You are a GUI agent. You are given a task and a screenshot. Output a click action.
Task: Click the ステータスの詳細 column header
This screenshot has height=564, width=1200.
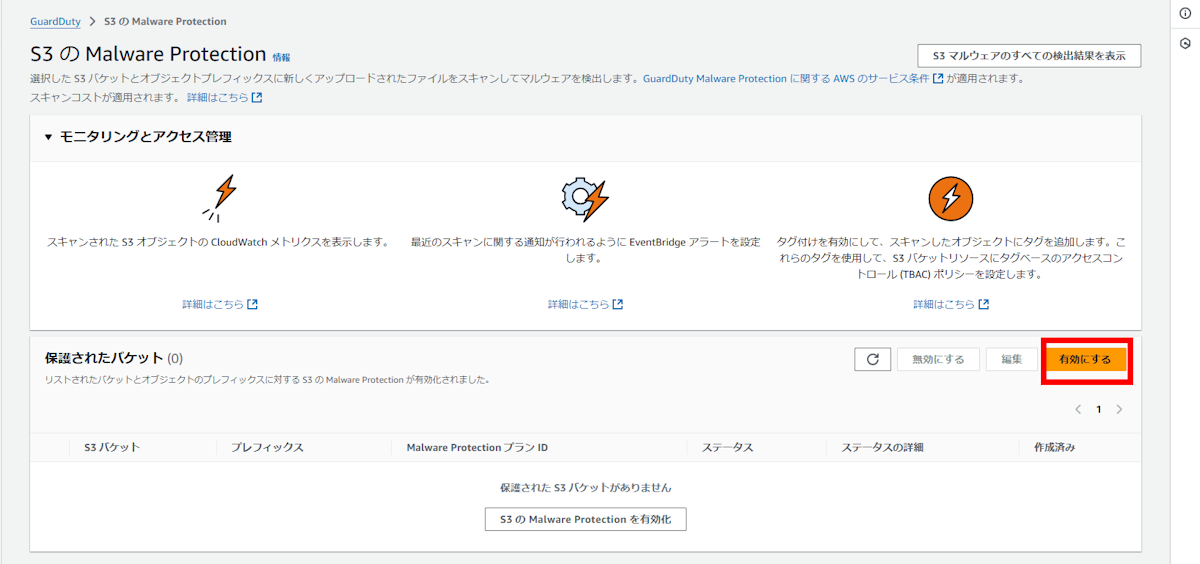click(x=883, y=447)
